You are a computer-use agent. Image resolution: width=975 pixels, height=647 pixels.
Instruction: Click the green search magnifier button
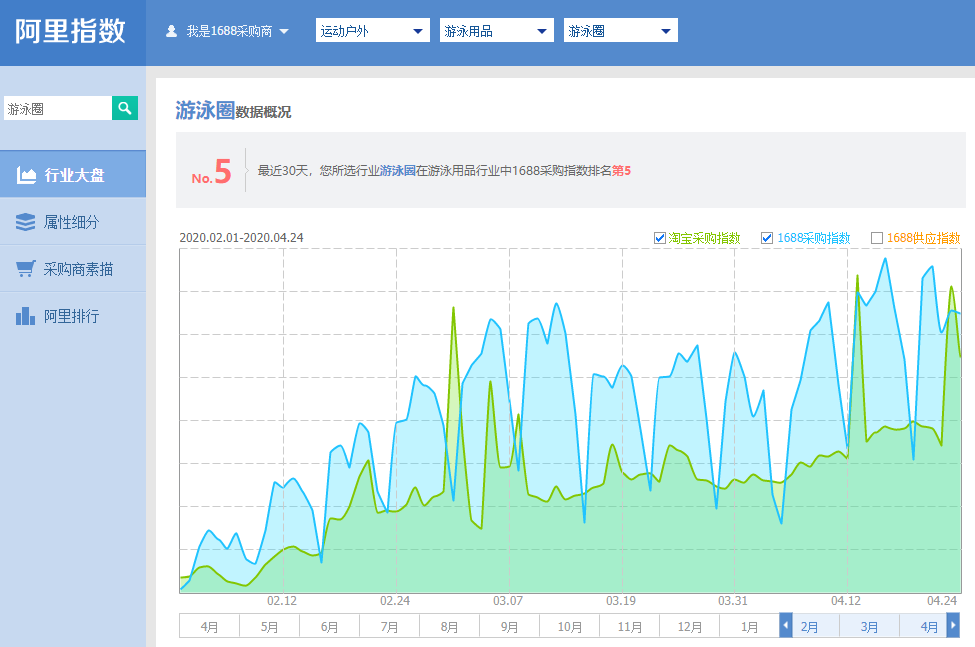coord(125,109)
